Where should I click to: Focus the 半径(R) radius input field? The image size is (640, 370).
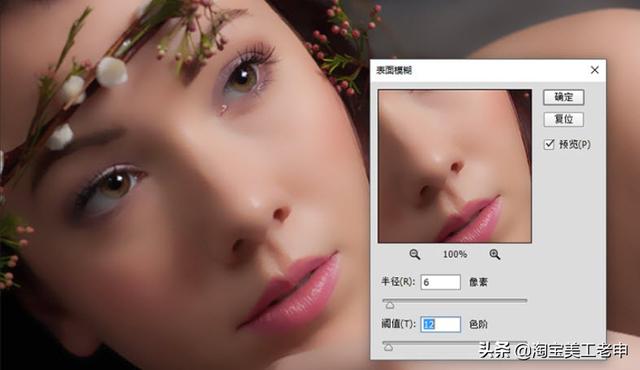coord(440,282)
